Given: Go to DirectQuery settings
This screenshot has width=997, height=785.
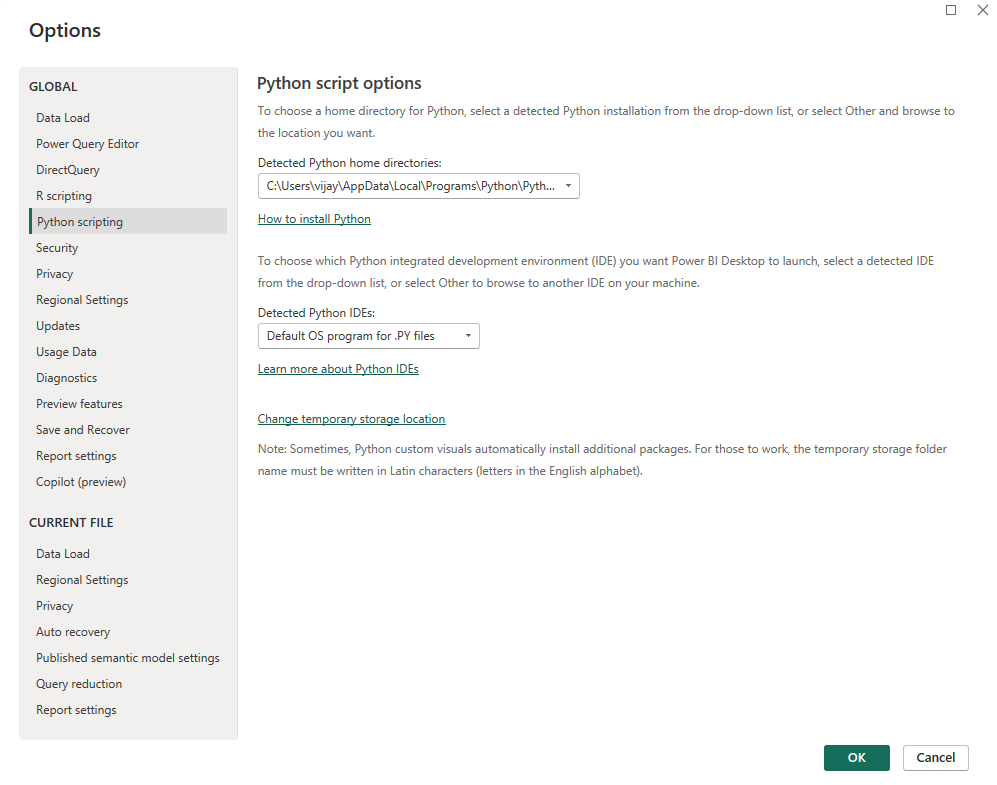Looking at the screenshot, I should 68,170.
